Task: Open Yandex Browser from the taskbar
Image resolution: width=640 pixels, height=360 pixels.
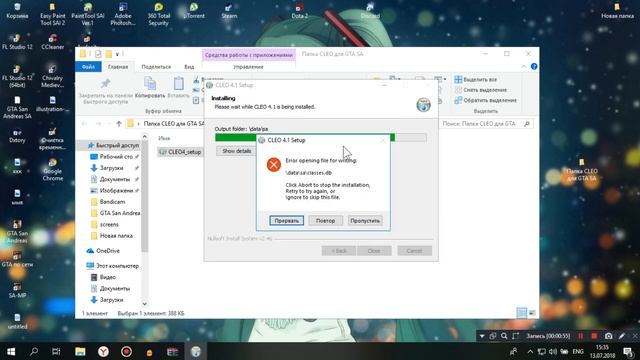Action: pos(103,351)
